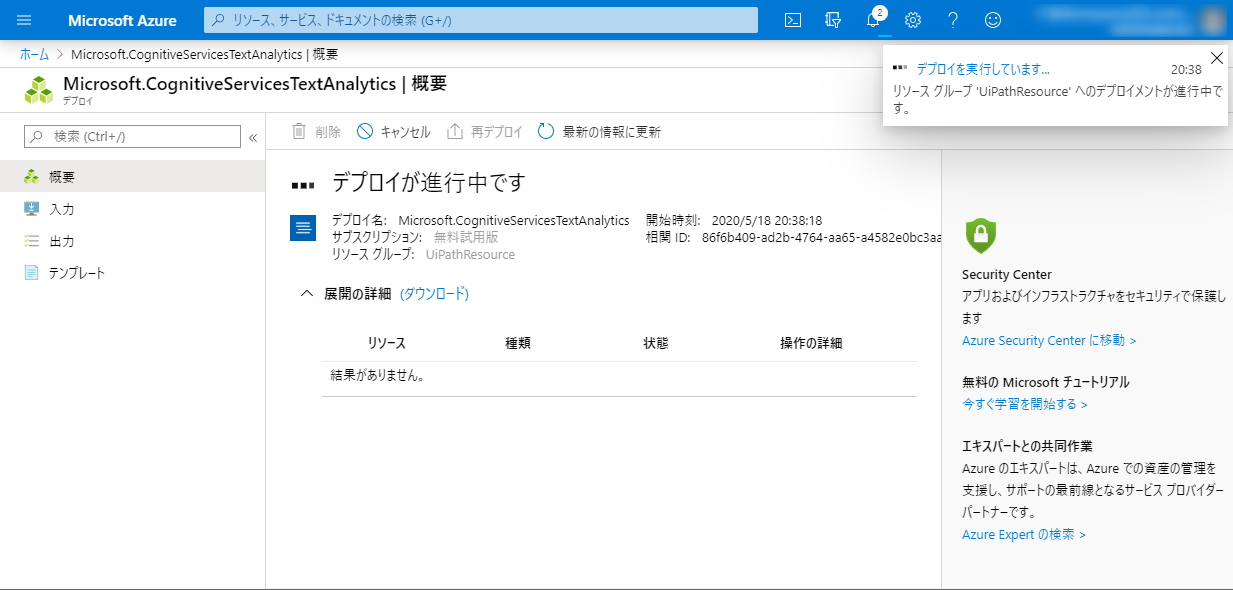Click the 削除 trash toolbar button
1233x590 pixels.
point(316,132)
